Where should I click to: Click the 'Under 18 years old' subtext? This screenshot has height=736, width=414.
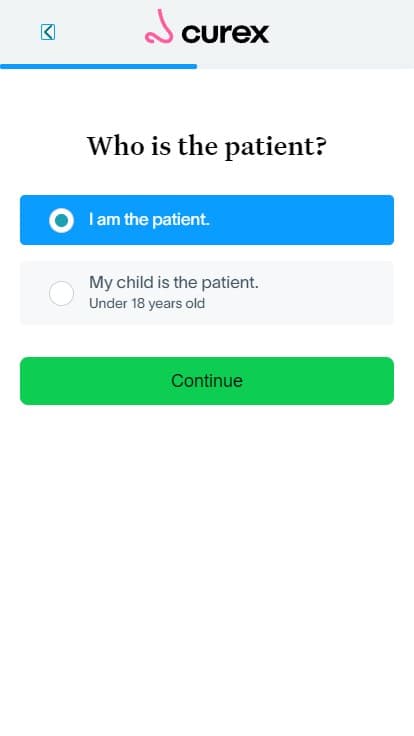pos(147,303)
